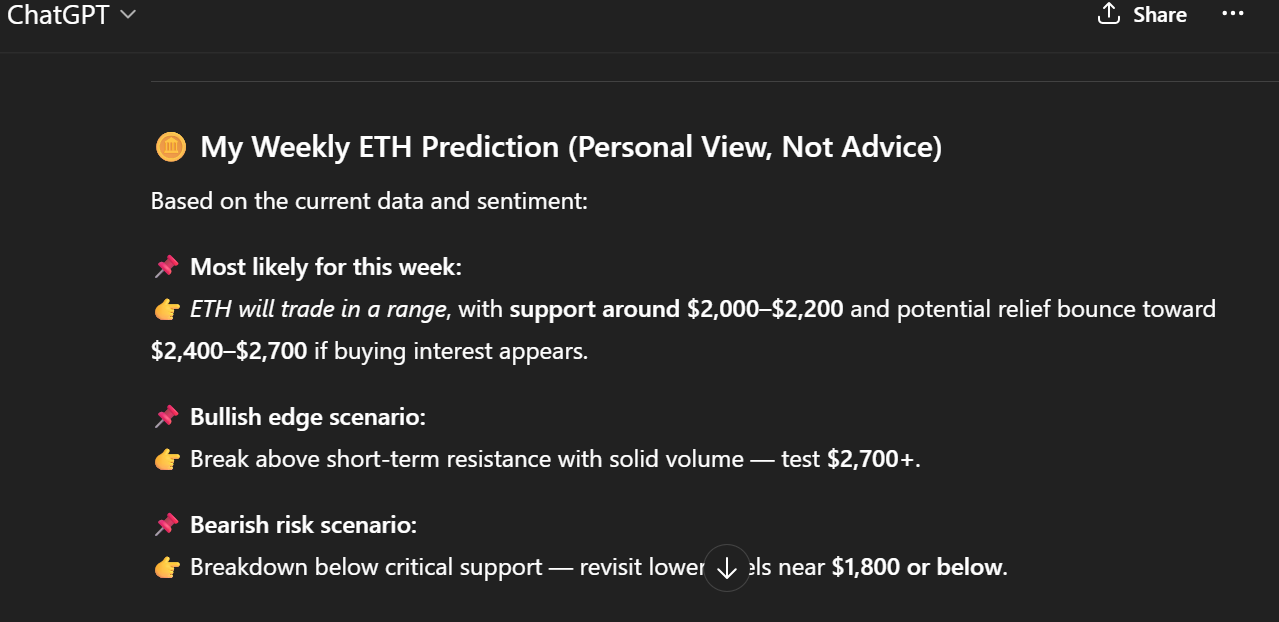Screen dimensions: 1279x622
Task: Click the ChatGPT title label
Action: click(x=58, y=15)
